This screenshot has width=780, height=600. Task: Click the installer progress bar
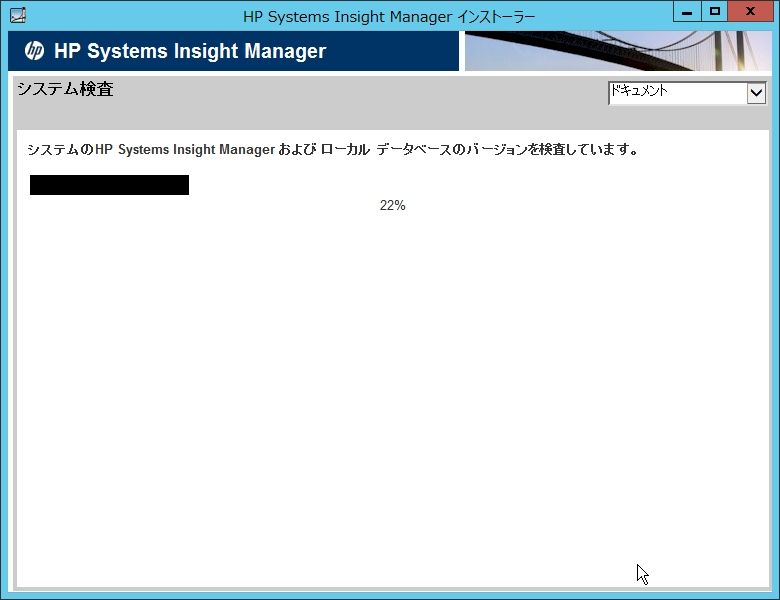109,185
